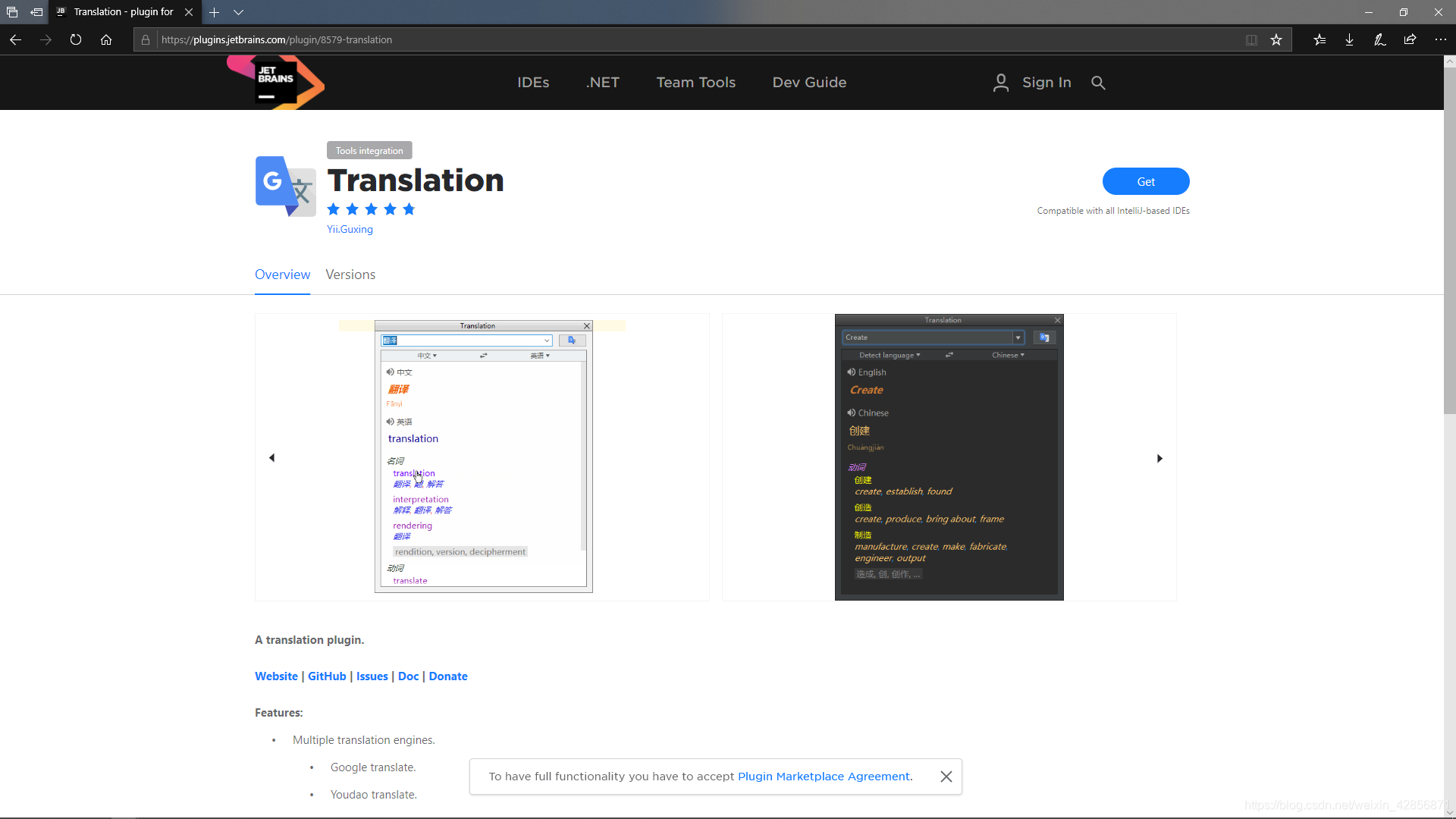Screen dimensions: 1456x819
Task: Open the Plugin Marketplace Agreement link
Action: click(824, 777)
